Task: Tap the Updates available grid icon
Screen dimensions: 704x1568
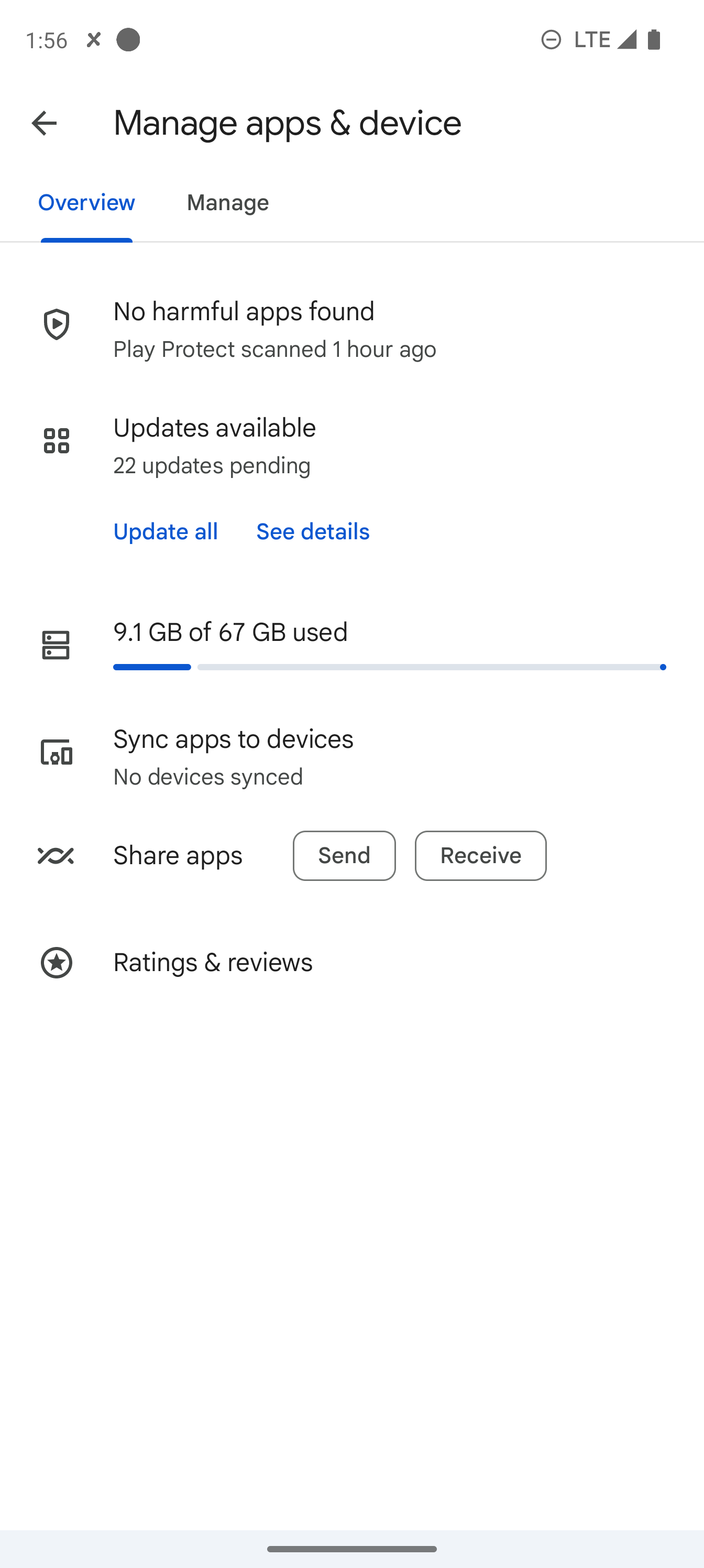Action: [56, 441]
